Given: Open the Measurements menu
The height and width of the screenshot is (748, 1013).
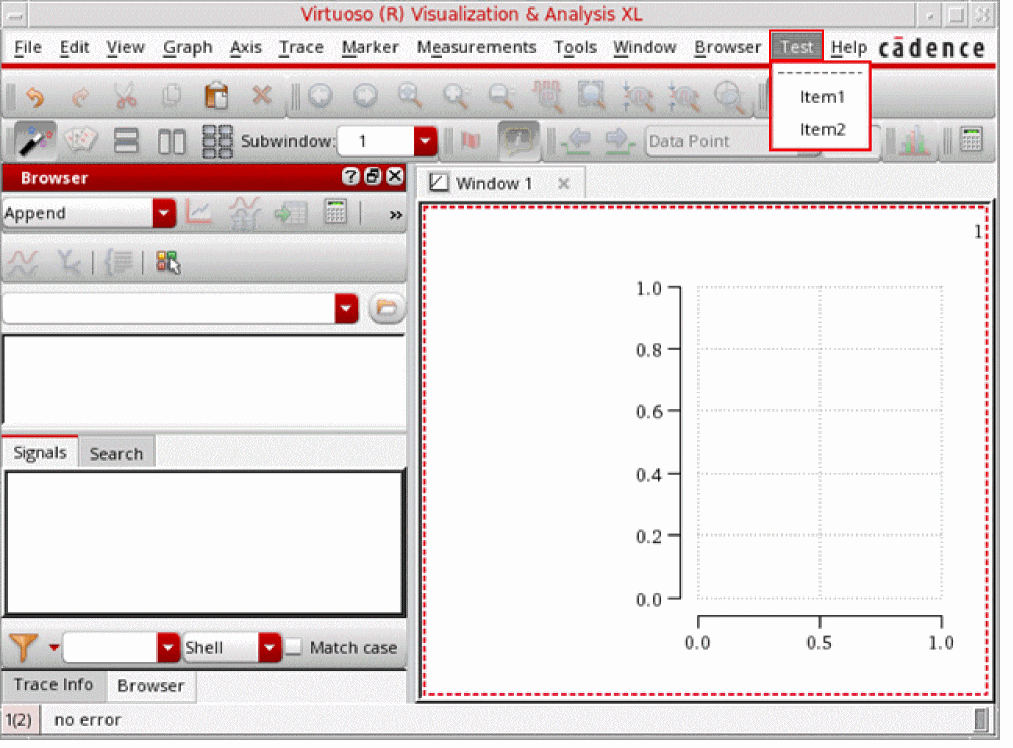Looking at the screenshot, I should pyautogui.click(x=476, y=47).
